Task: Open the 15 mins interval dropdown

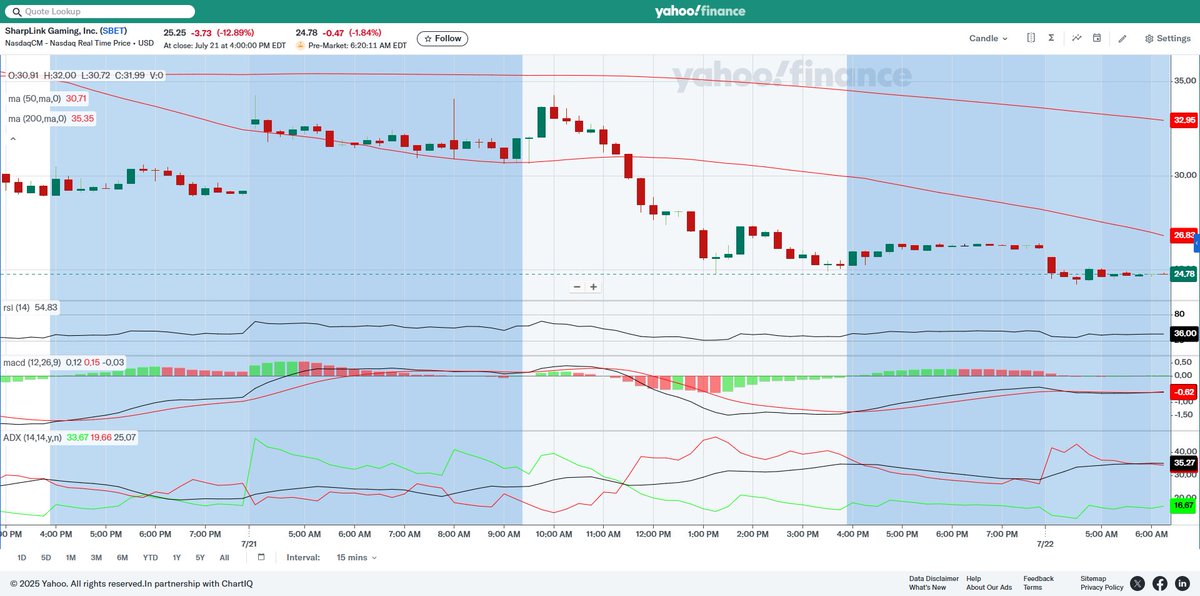Action: click(x=359, y=557)
